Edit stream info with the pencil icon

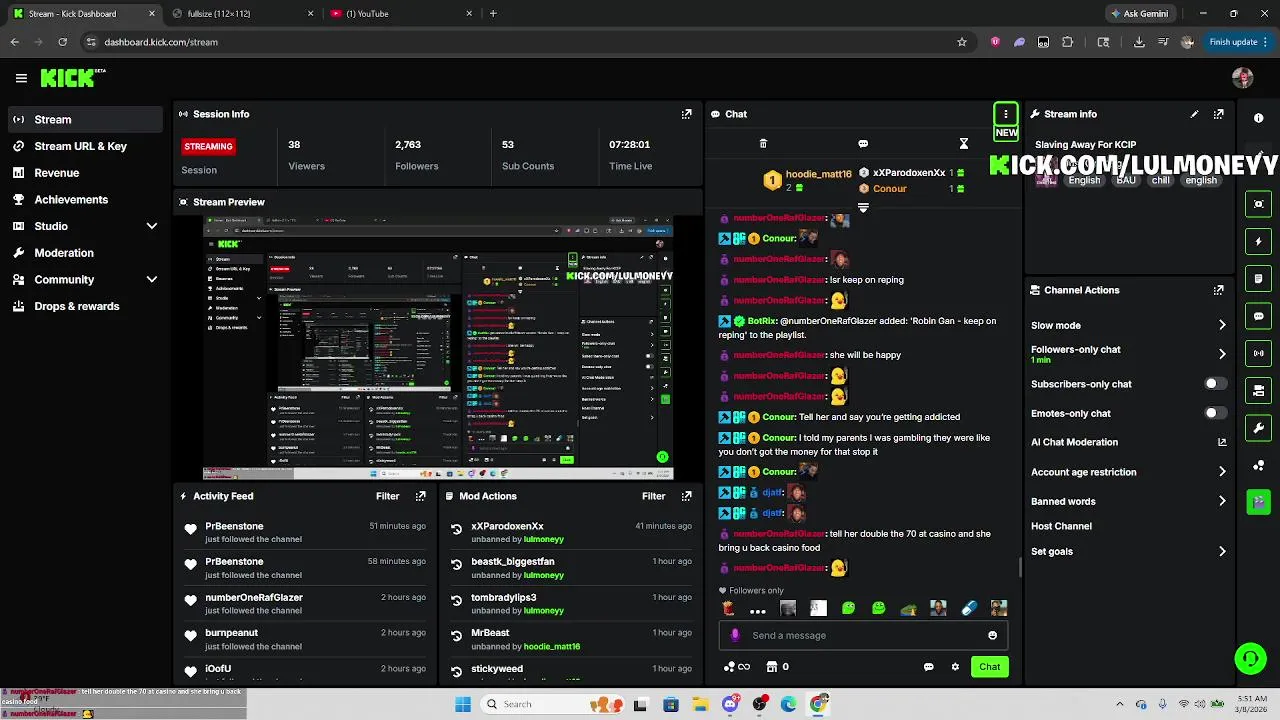click(1194, 114)
